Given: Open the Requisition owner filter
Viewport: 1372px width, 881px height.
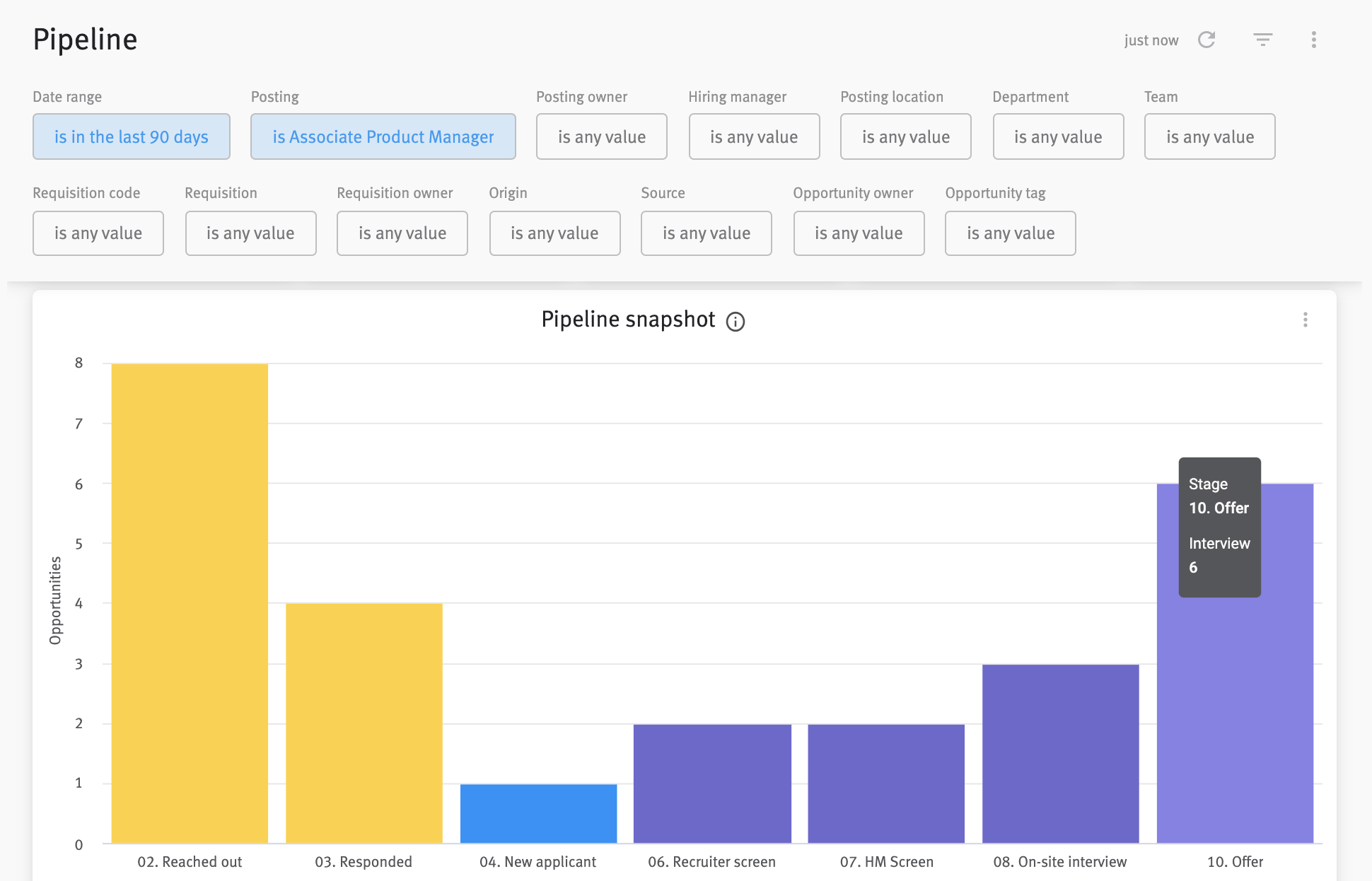Looking at the screenshot, I should [x=402, y=233].
